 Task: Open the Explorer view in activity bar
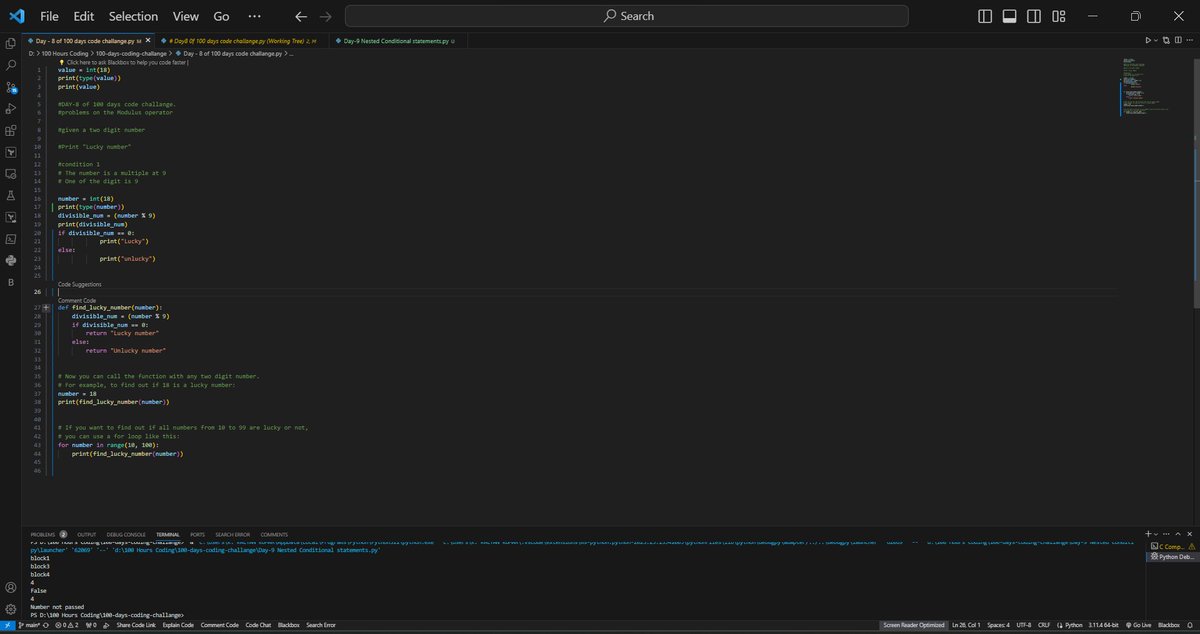(11, 43)
